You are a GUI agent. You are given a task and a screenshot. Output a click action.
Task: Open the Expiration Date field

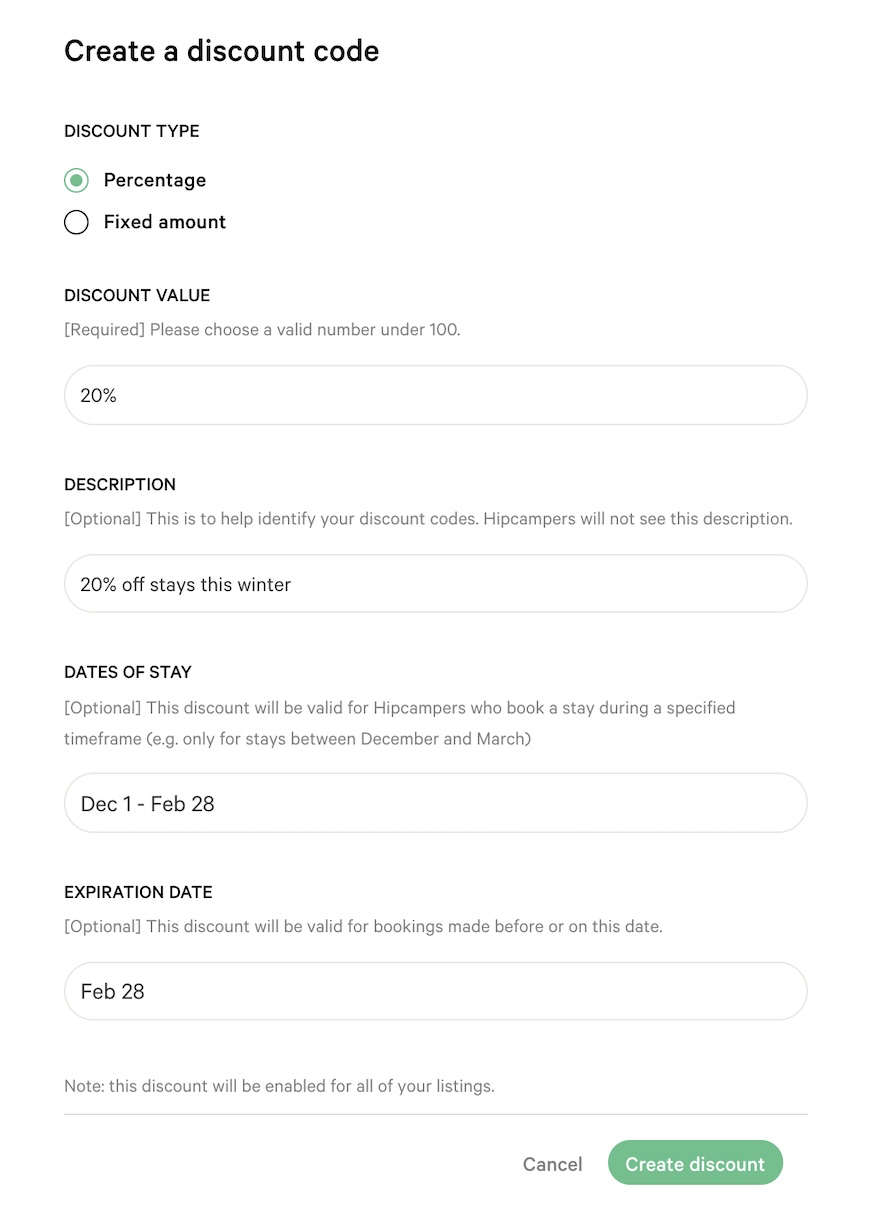(x=435, y=991)
